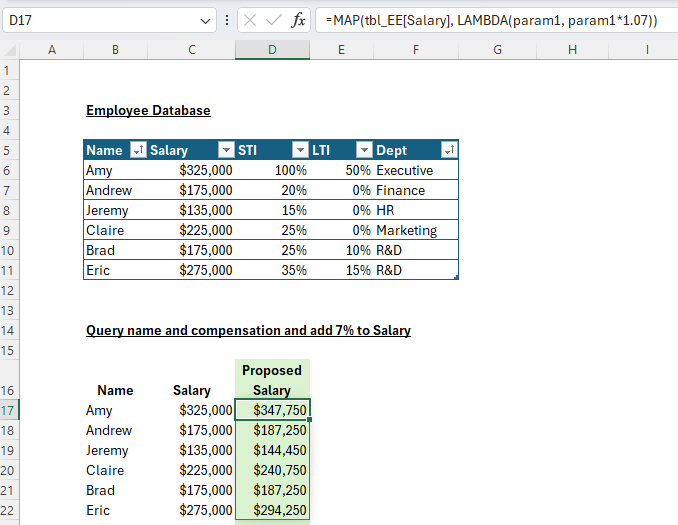Confirm the entry with the checkmark icon
The image size is (678, 525).
click(x=273, y=20)
